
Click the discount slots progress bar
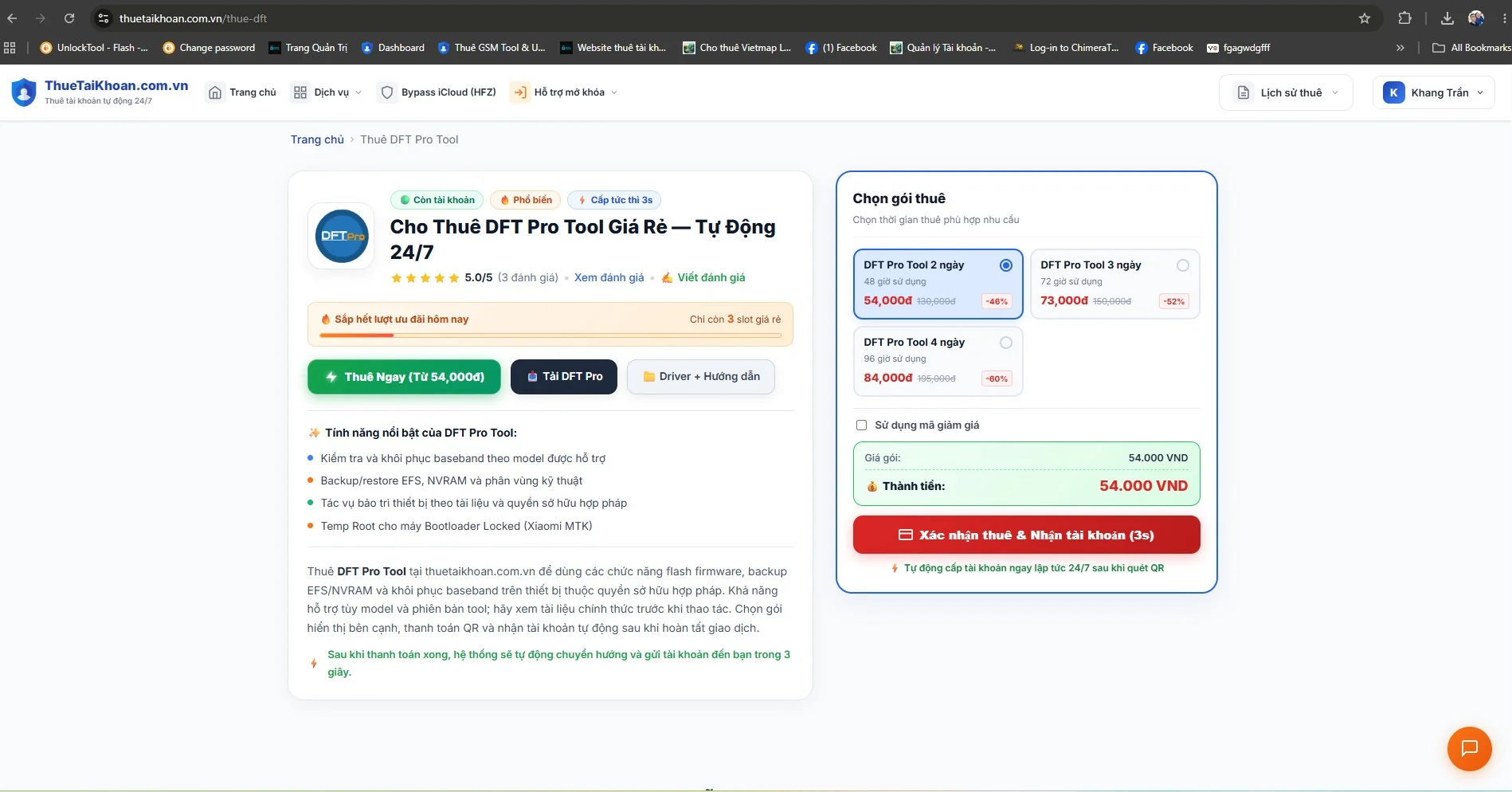(550, 335)
